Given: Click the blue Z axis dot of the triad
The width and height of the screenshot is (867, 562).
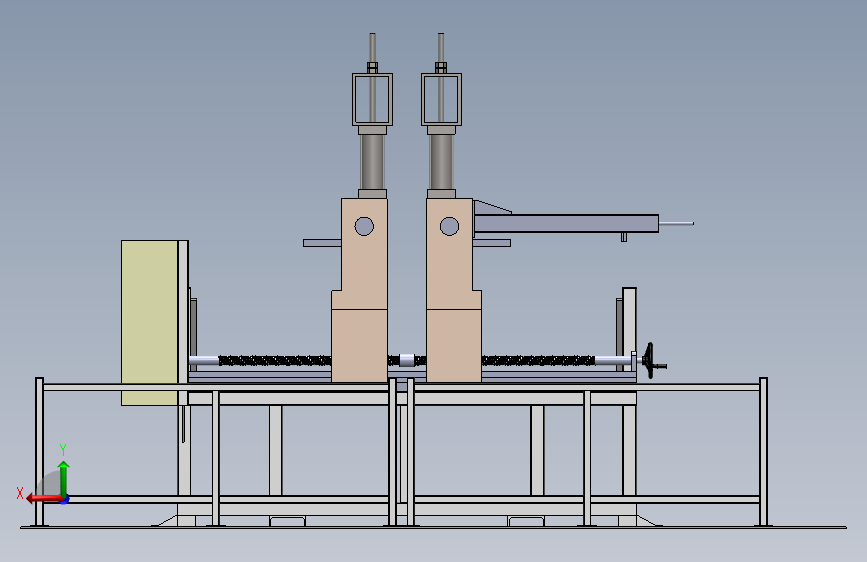Looking at the screenshot, I should [65, 501].
